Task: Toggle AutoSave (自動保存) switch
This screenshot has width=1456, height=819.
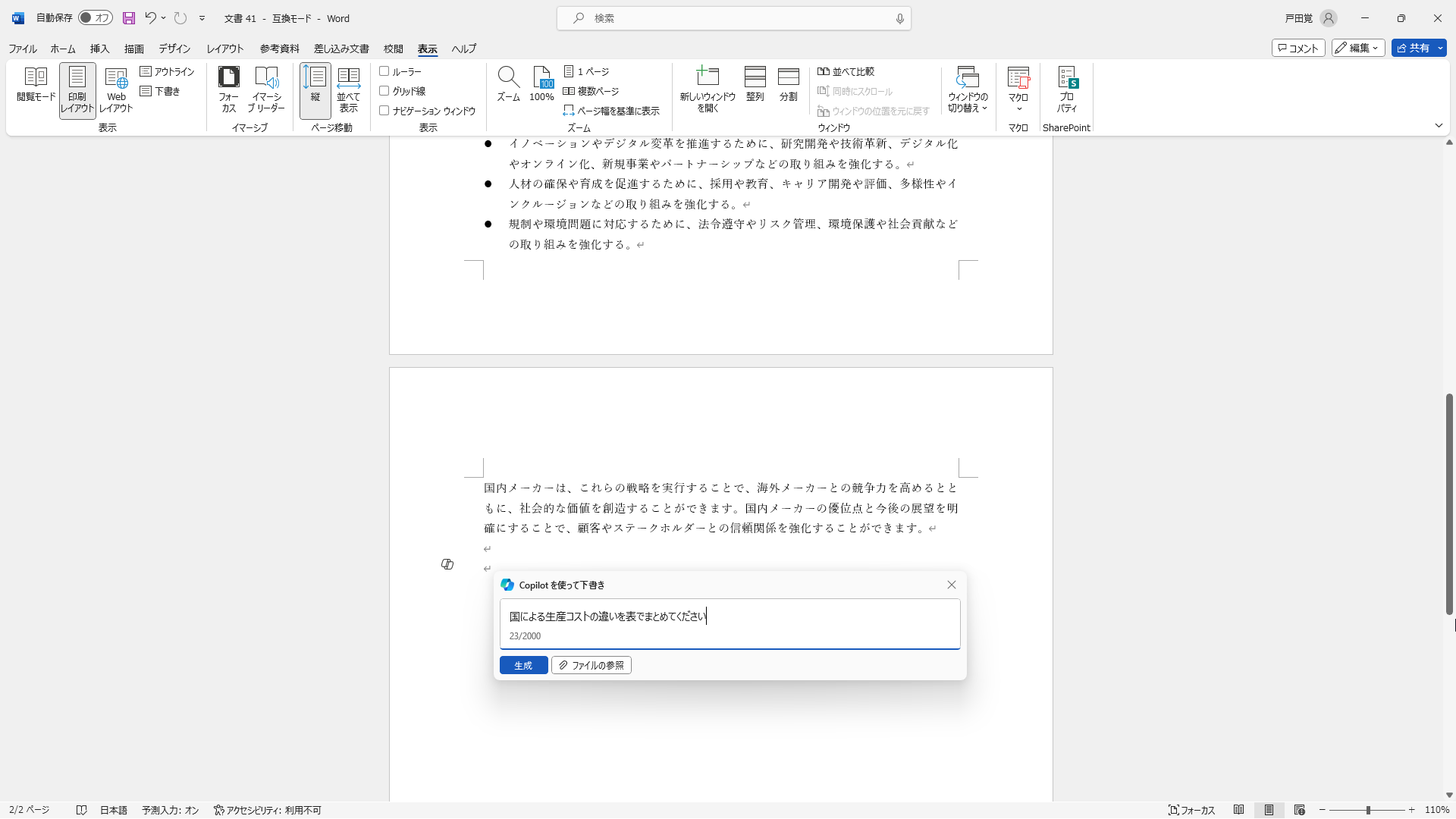Action: tap(96, 18)
